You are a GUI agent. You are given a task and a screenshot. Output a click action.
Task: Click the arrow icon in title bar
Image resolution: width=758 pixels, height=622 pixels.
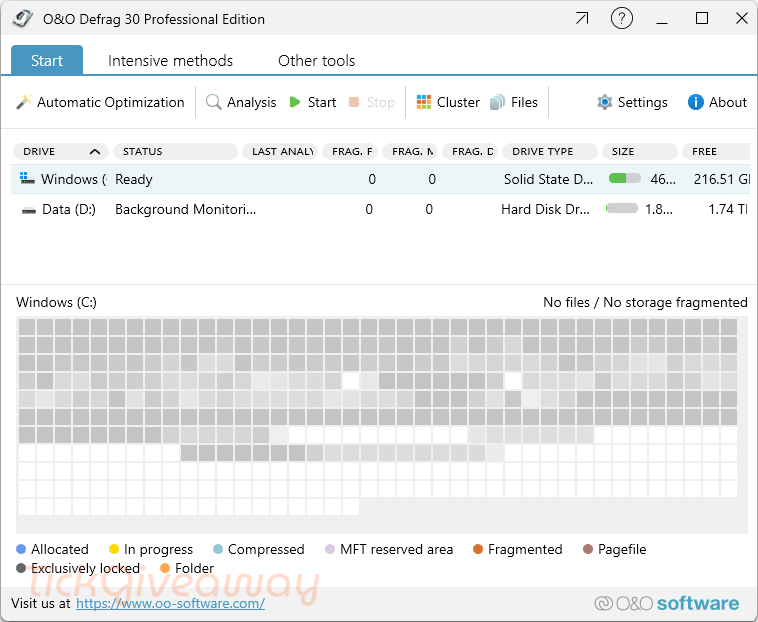(582, 18)
